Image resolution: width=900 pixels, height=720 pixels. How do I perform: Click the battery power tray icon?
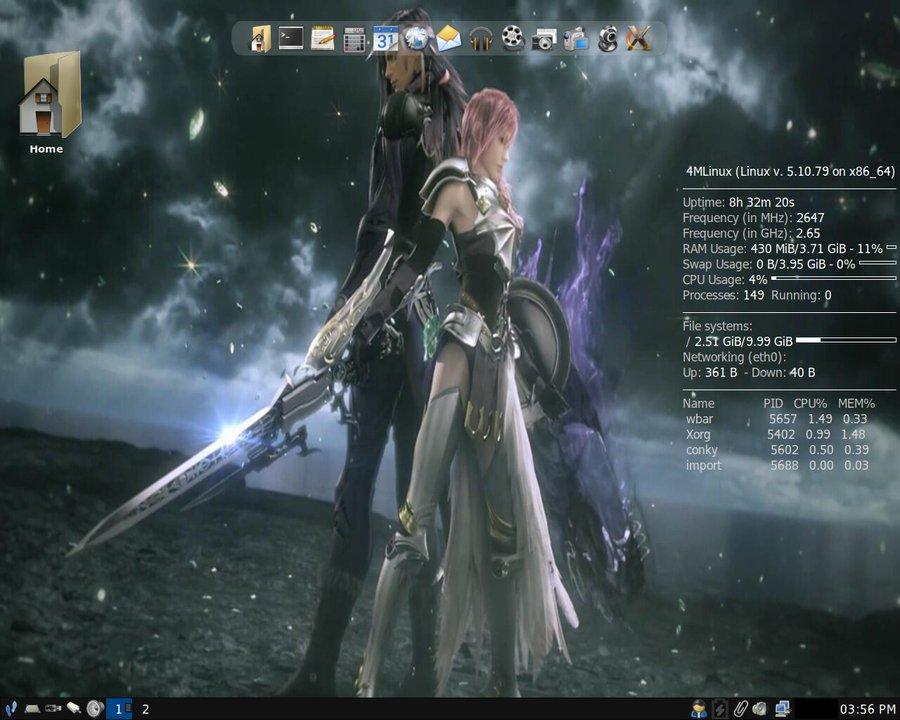[719, 709]
